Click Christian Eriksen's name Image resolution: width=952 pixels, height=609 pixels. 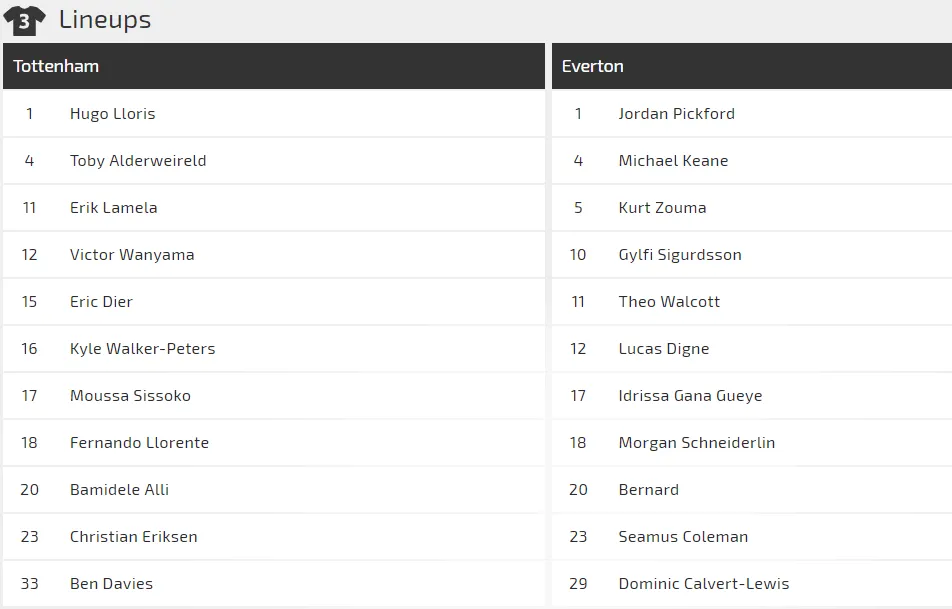click(x=133, y=537)
